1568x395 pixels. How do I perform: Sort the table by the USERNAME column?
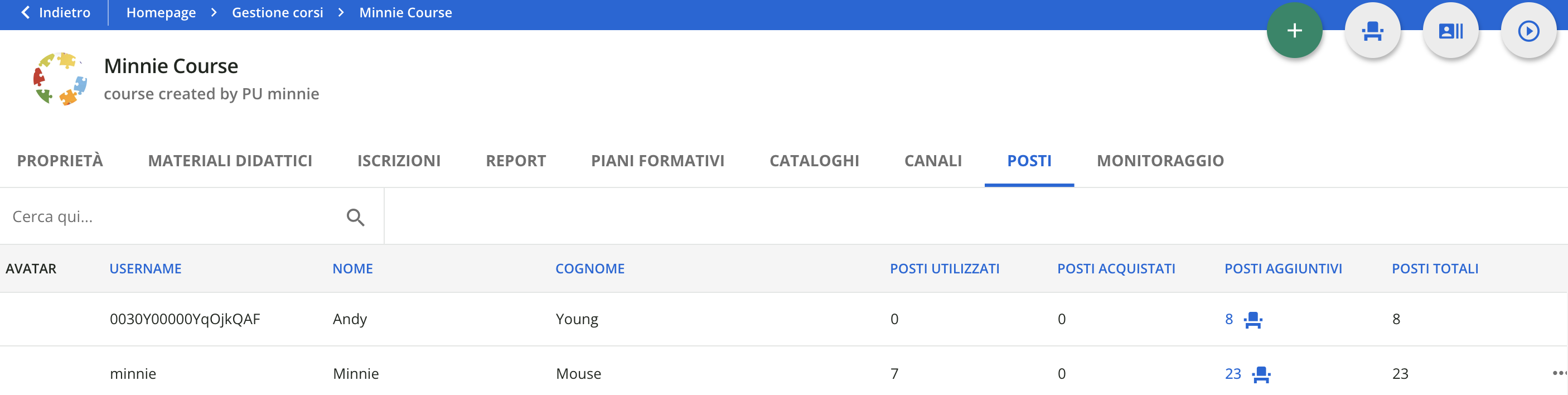tap(146, 268)
